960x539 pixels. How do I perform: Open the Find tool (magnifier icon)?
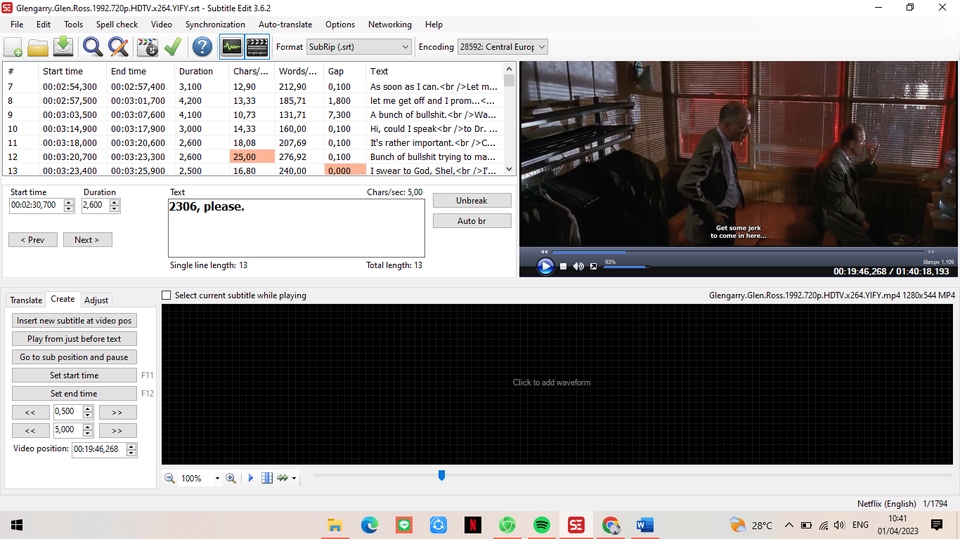pos(92,47)
